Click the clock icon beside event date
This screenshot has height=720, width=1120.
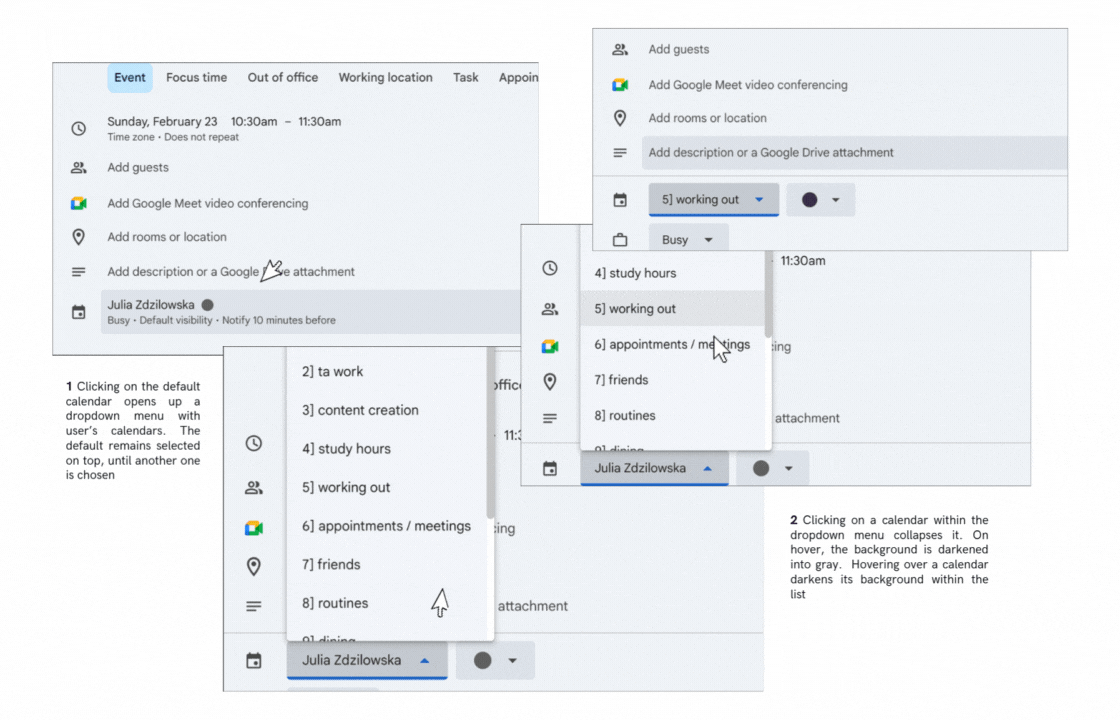tap(78, 128)
